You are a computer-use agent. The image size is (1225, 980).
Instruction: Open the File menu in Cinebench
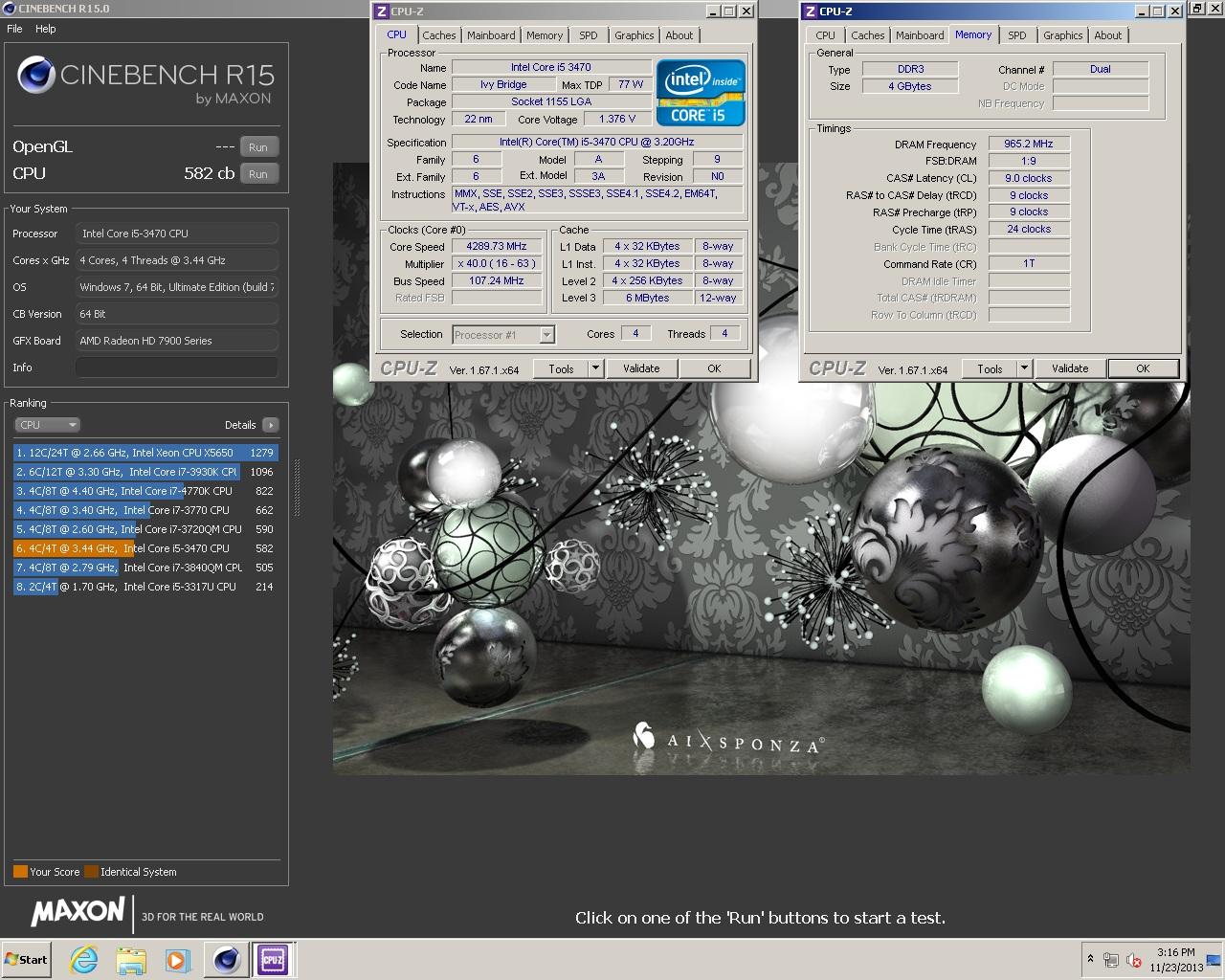(x=14, y=29)
